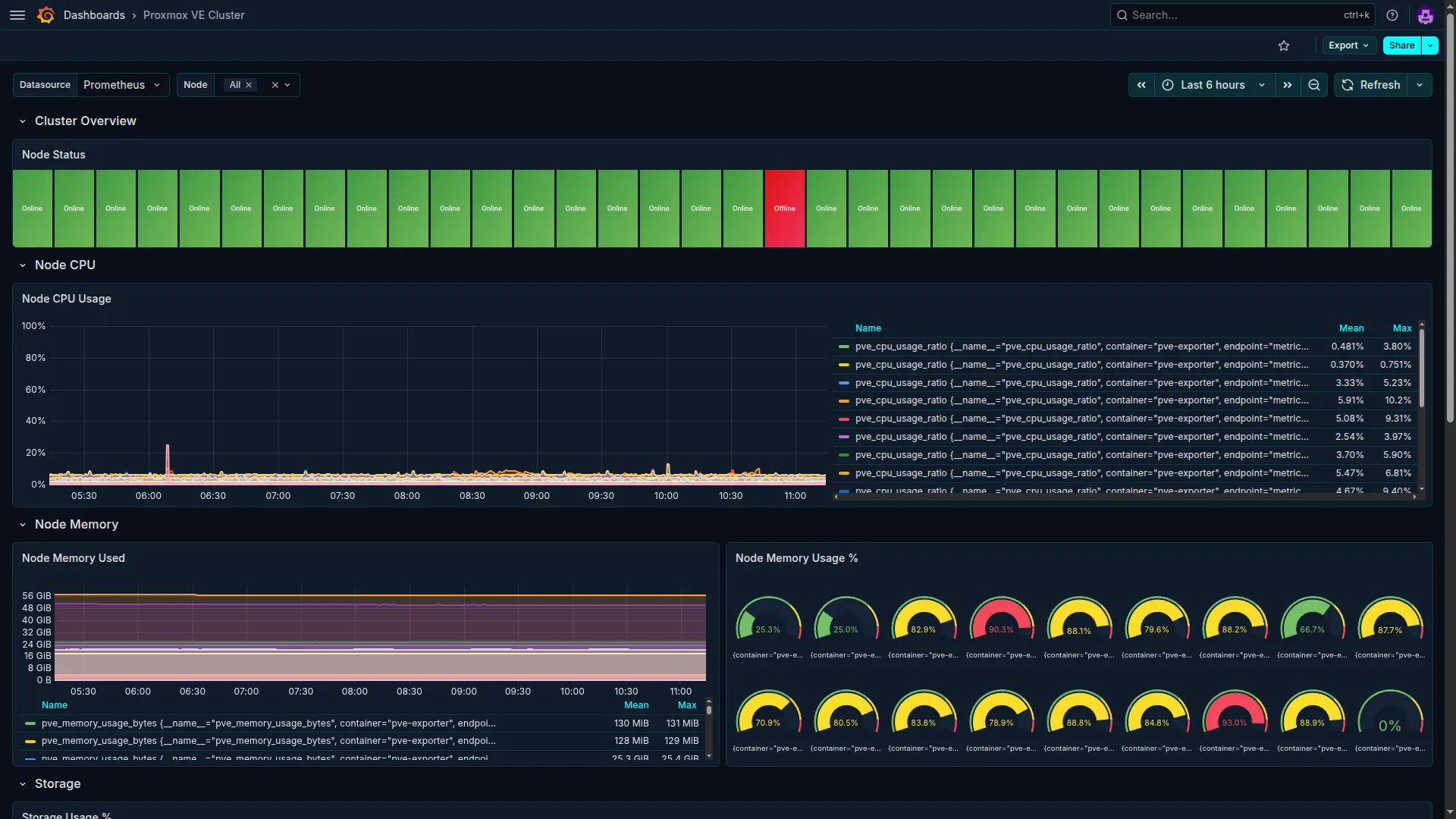Toggle memory series with 130 MiB mean
Viewport: 1456px width, 819px height.
point(268,723)
